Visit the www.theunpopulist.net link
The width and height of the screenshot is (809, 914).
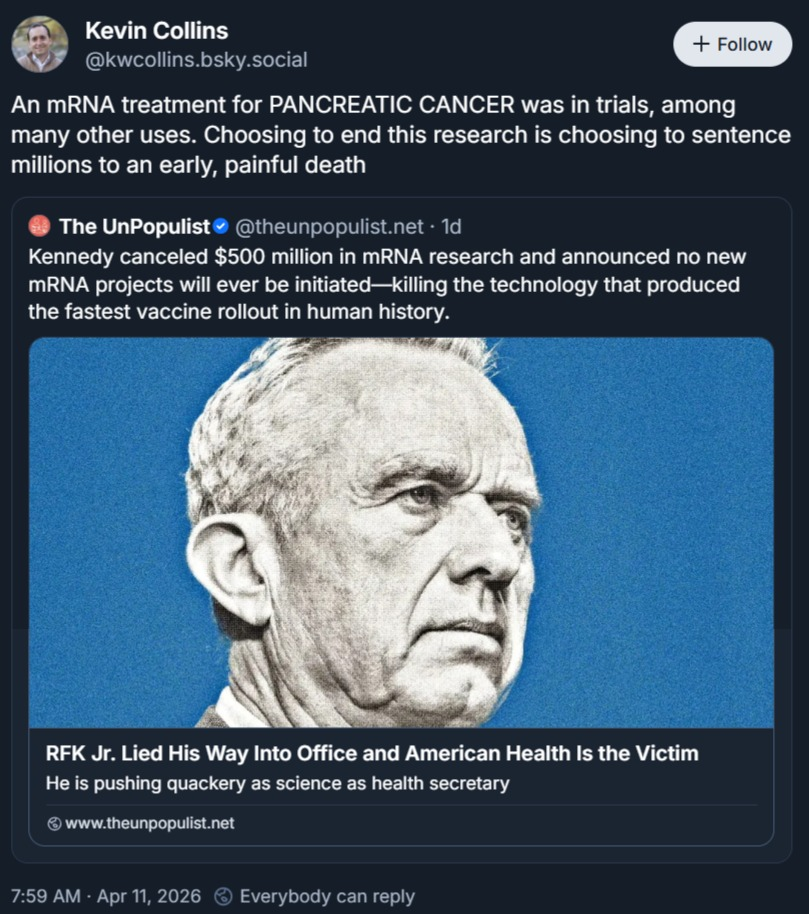click(149, 823)
